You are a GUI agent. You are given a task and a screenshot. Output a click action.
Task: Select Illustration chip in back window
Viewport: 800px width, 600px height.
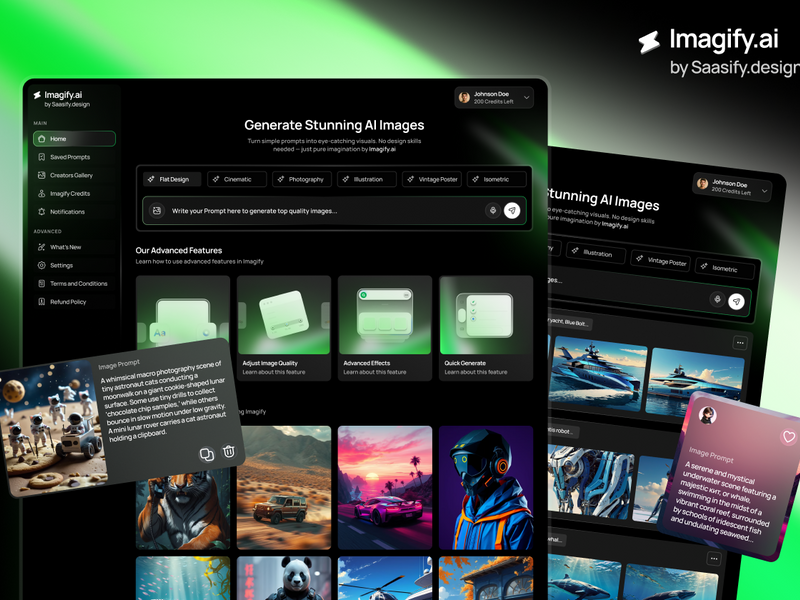595,253
